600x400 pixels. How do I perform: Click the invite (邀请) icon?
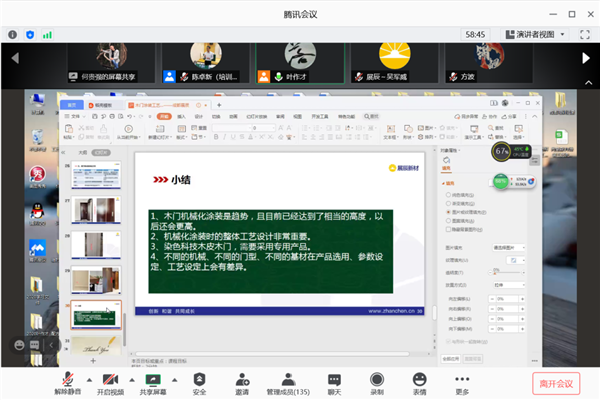[x=242, y=379]
